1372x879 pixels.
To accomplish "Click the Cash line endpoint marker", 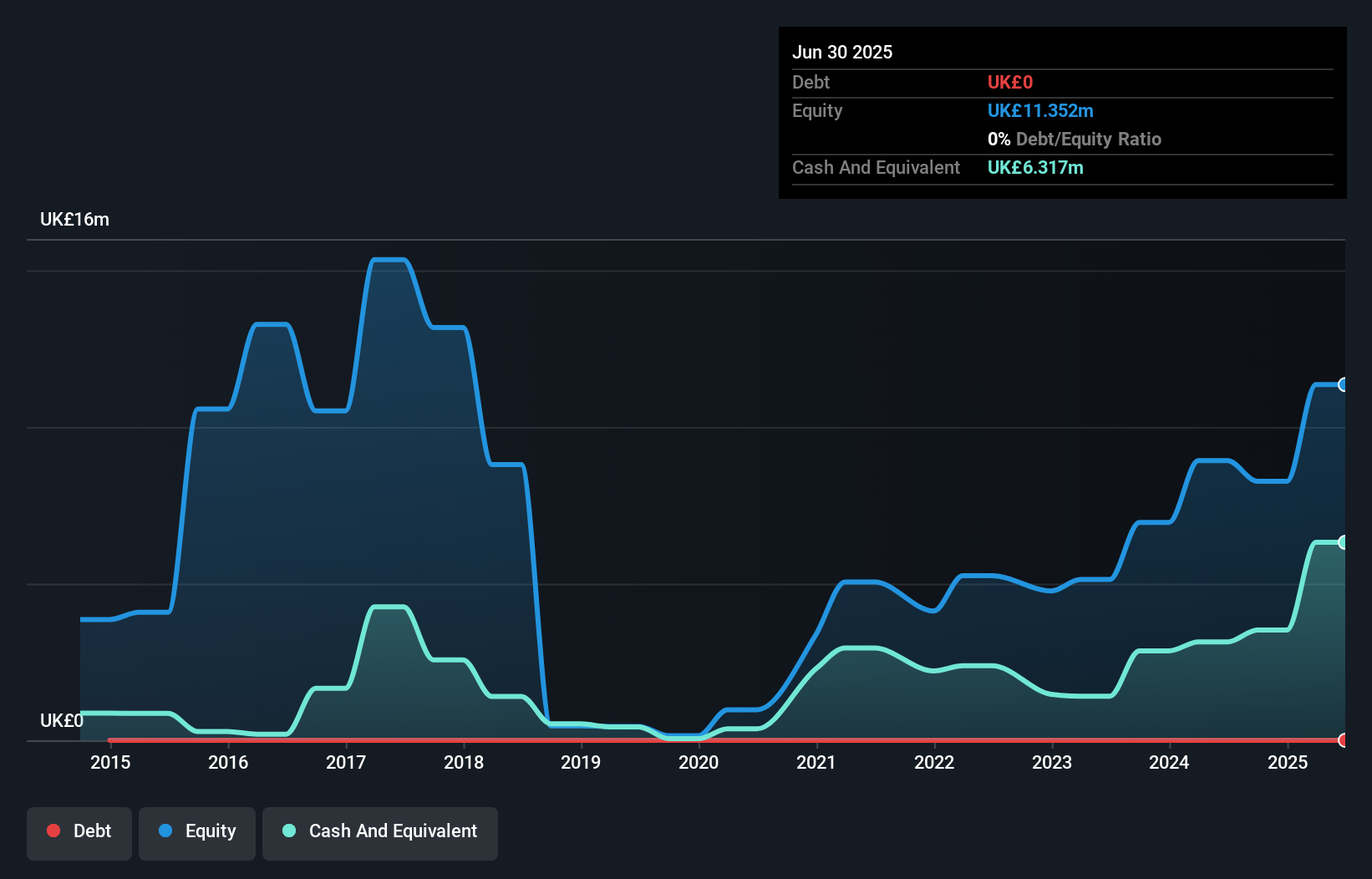I will (x=1343, y=542).
